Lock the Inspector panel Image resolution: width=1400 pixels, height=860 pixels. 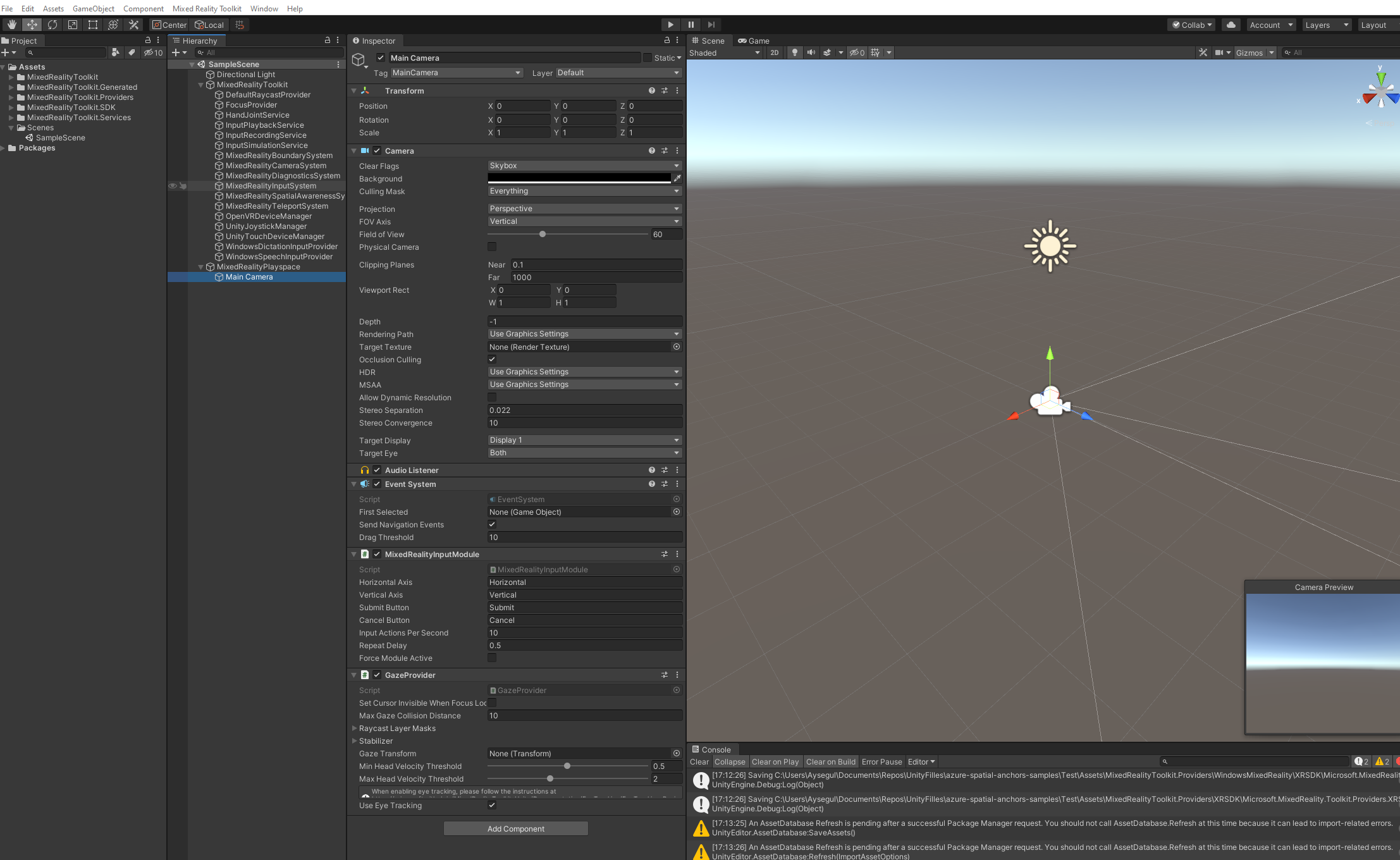pos(666,40)
